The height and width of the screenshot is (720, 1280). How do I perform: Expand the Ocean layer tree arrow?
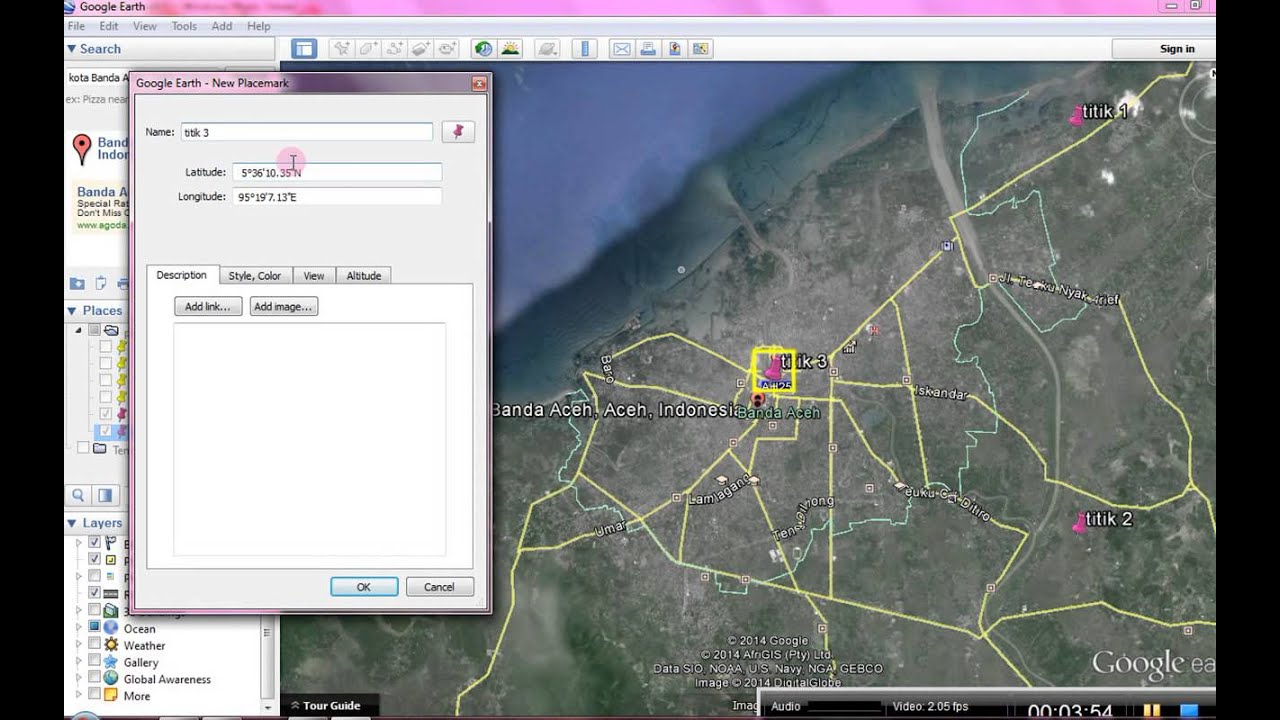[79, 628]
